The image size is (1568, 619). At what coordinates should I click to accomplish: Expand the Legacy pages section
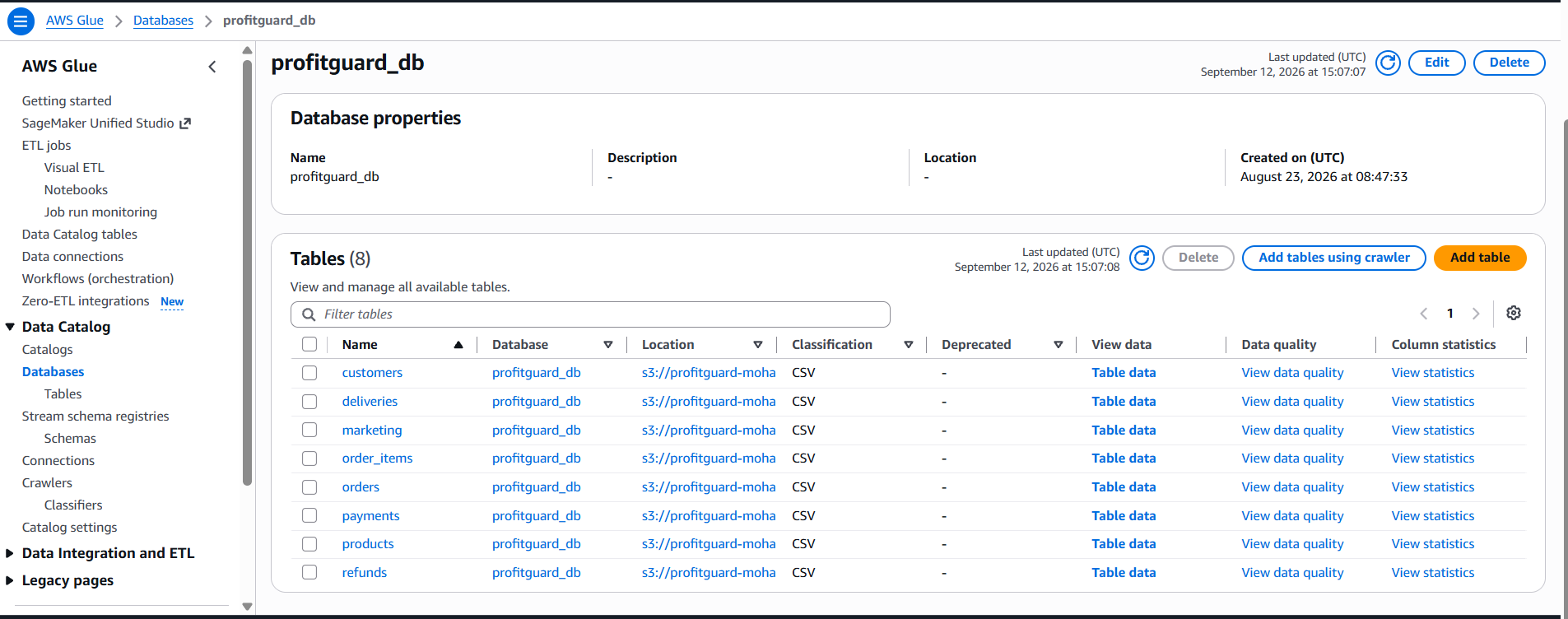pyautogui.click(x=10, y=580)
